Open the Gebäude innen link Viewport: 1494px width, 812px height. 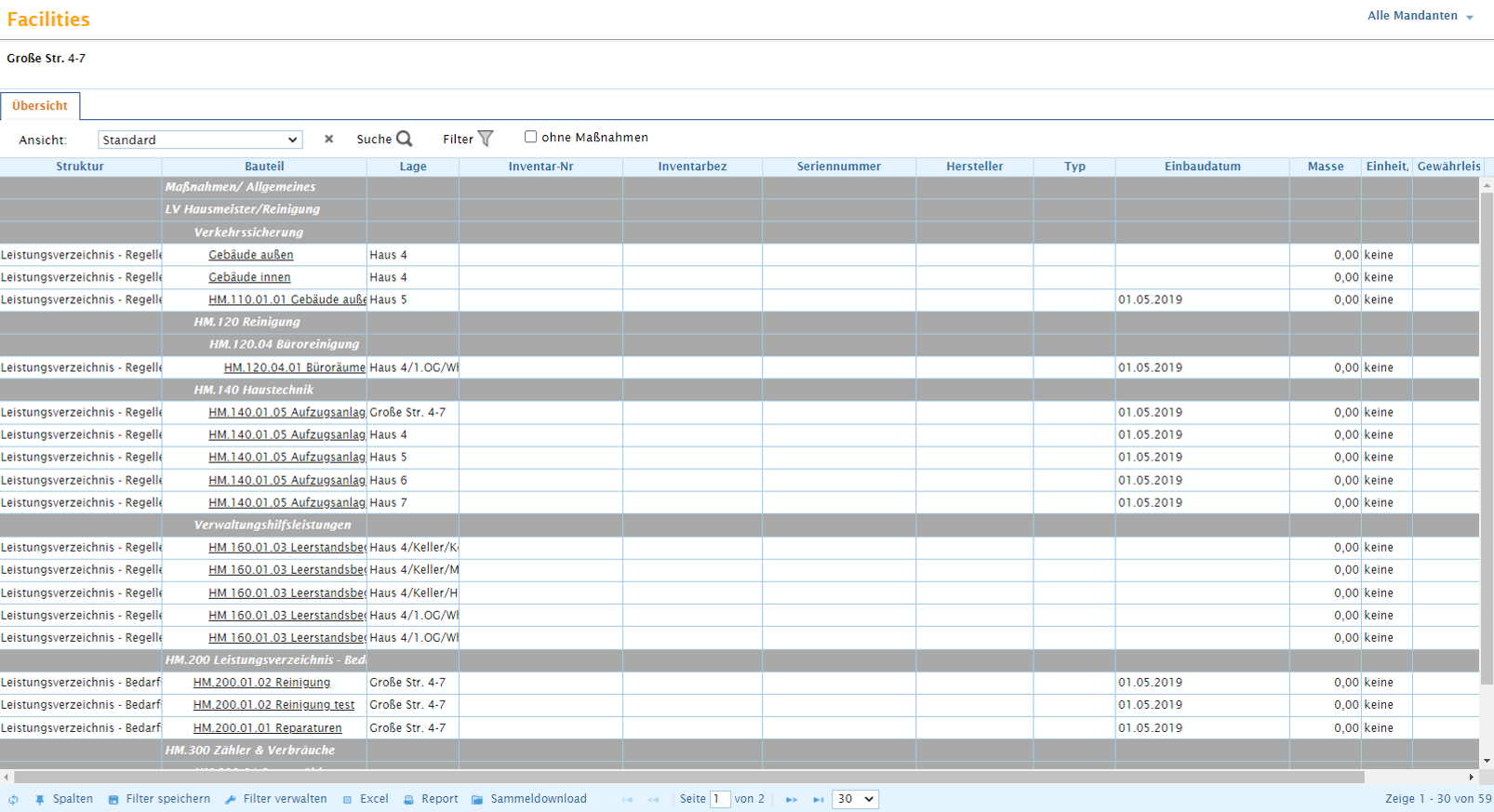249,277
